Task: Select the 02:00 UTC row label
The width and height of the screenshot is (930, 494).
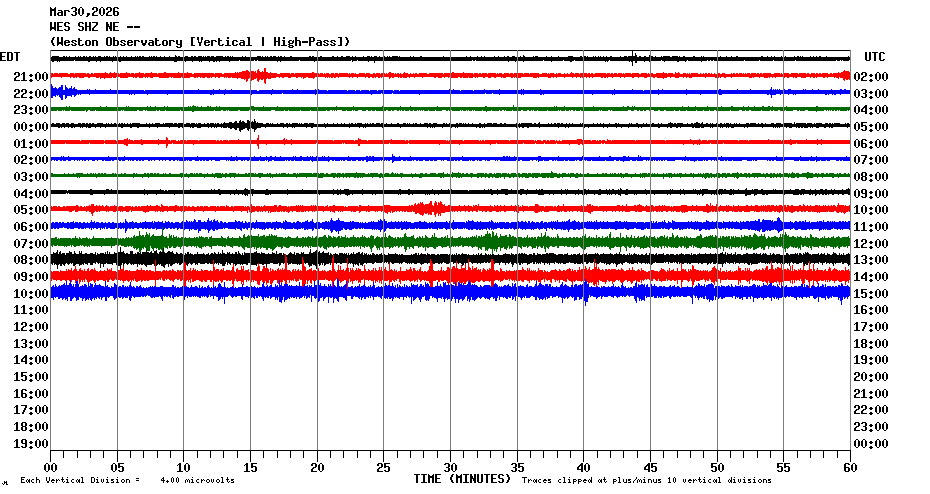Action: pyautogui.click(x=872, y=77)
